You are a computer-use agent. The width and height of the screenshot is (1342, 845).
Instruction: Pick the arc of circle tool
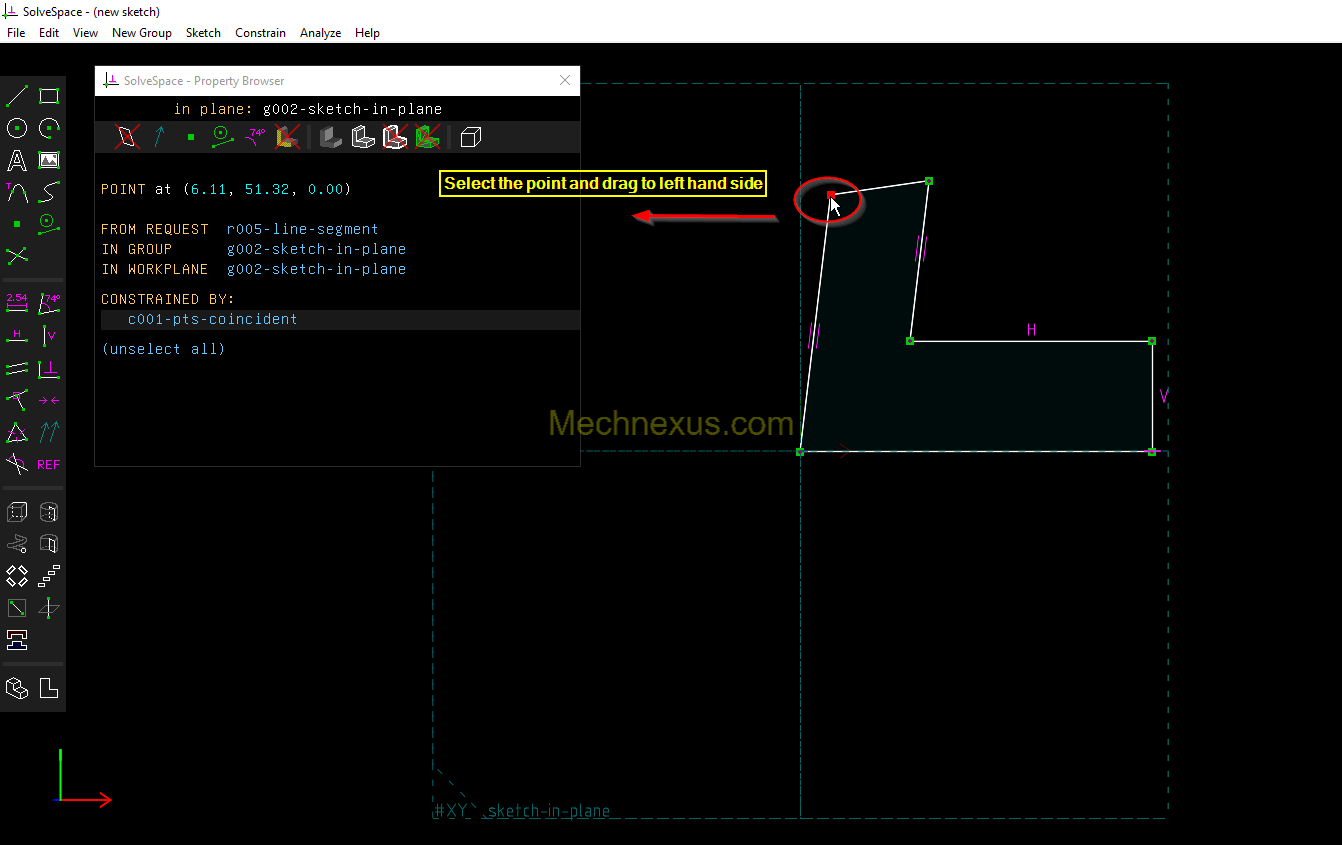(x=49, y=128)
